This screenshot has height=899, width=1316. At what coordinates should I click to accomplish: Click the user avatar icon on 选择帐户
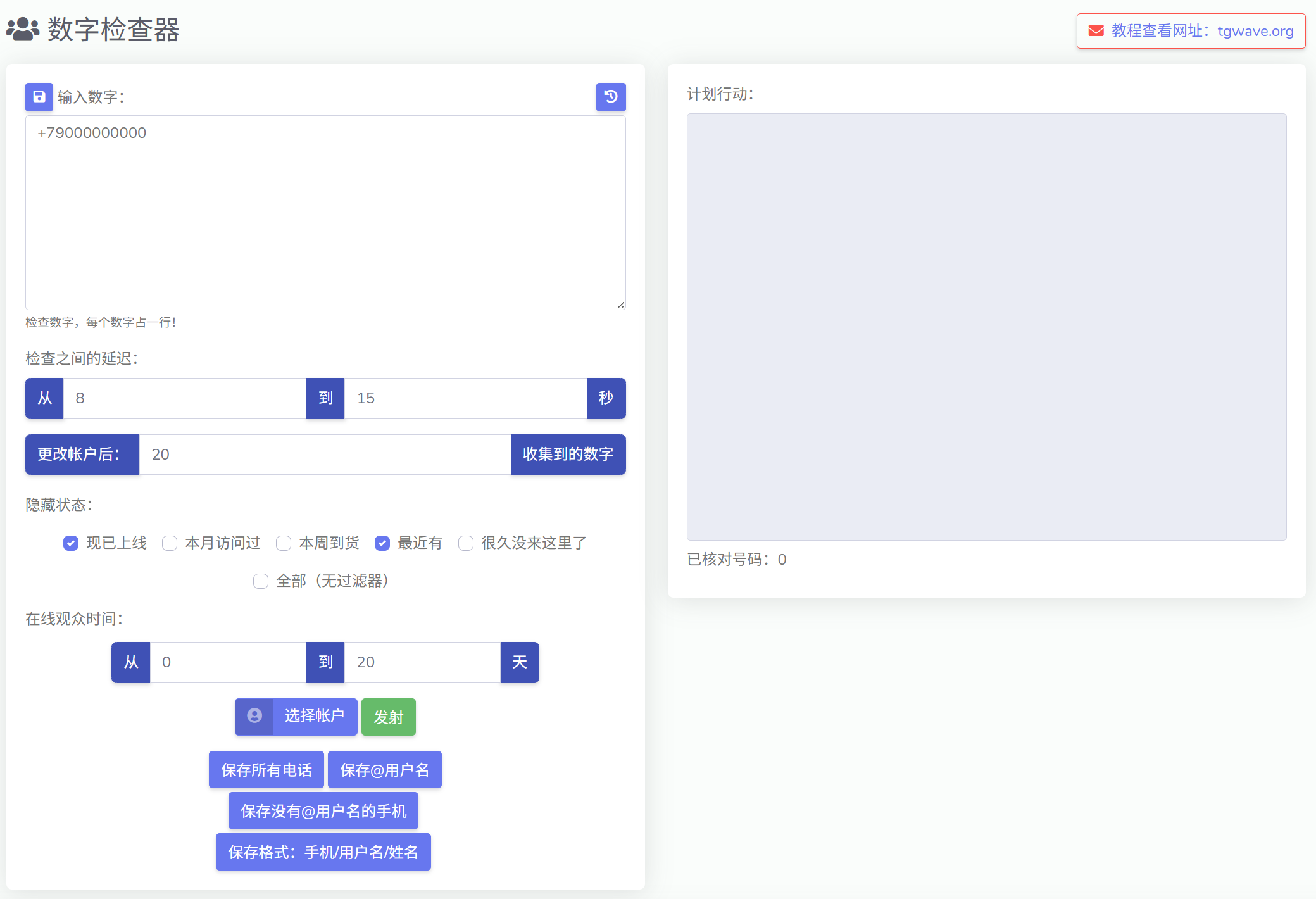pos(254,716)
